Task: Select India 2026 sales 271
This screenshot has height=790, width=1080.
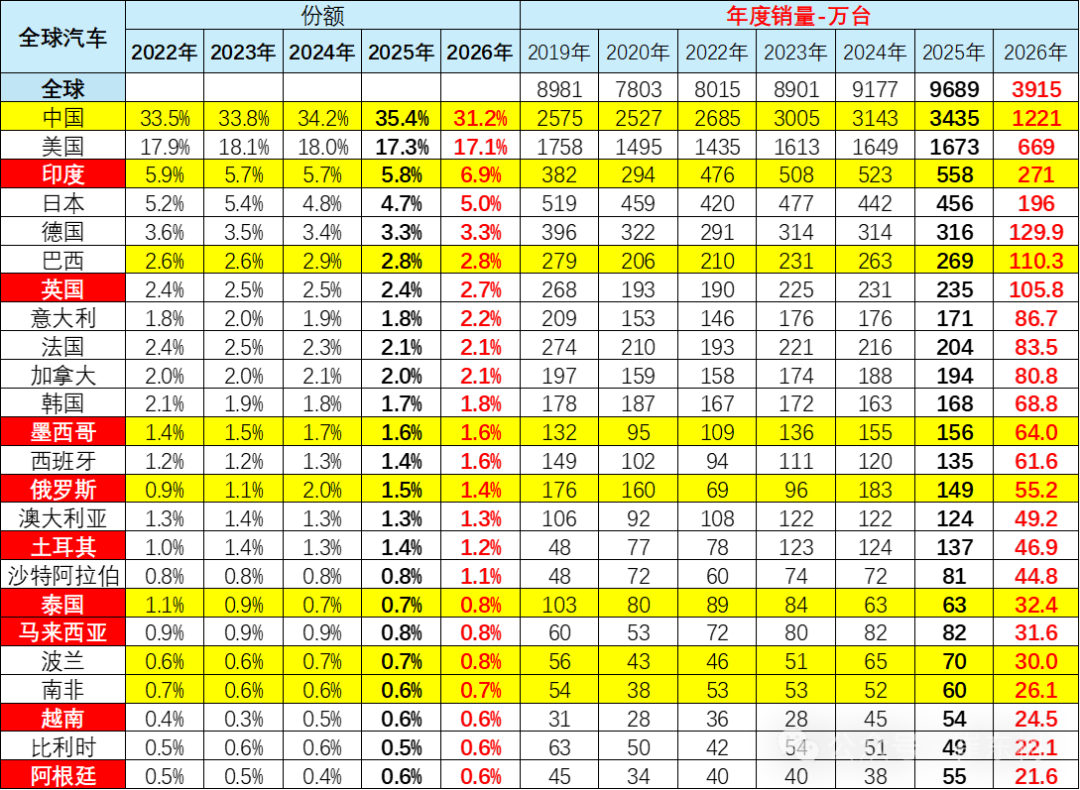Action: point(1036,175)
